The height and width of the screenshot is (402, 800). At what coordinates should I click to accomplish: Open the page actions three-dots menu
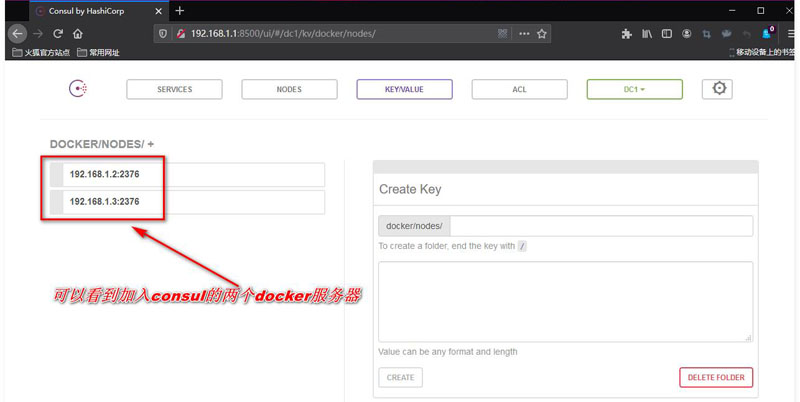[524, 34]
